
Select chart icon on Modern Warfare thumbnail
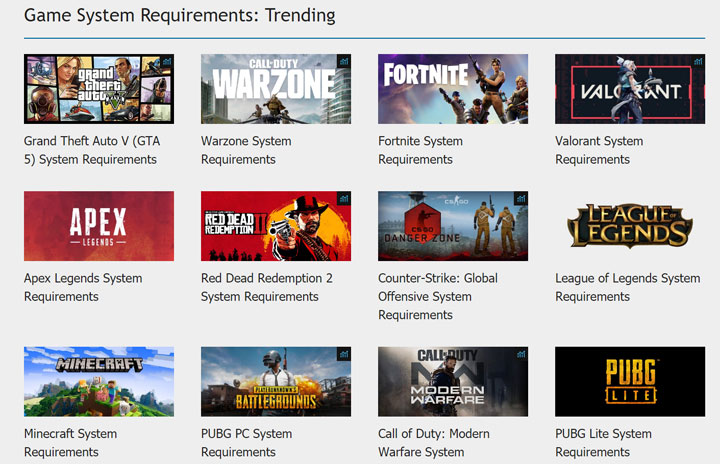[521, 354]
